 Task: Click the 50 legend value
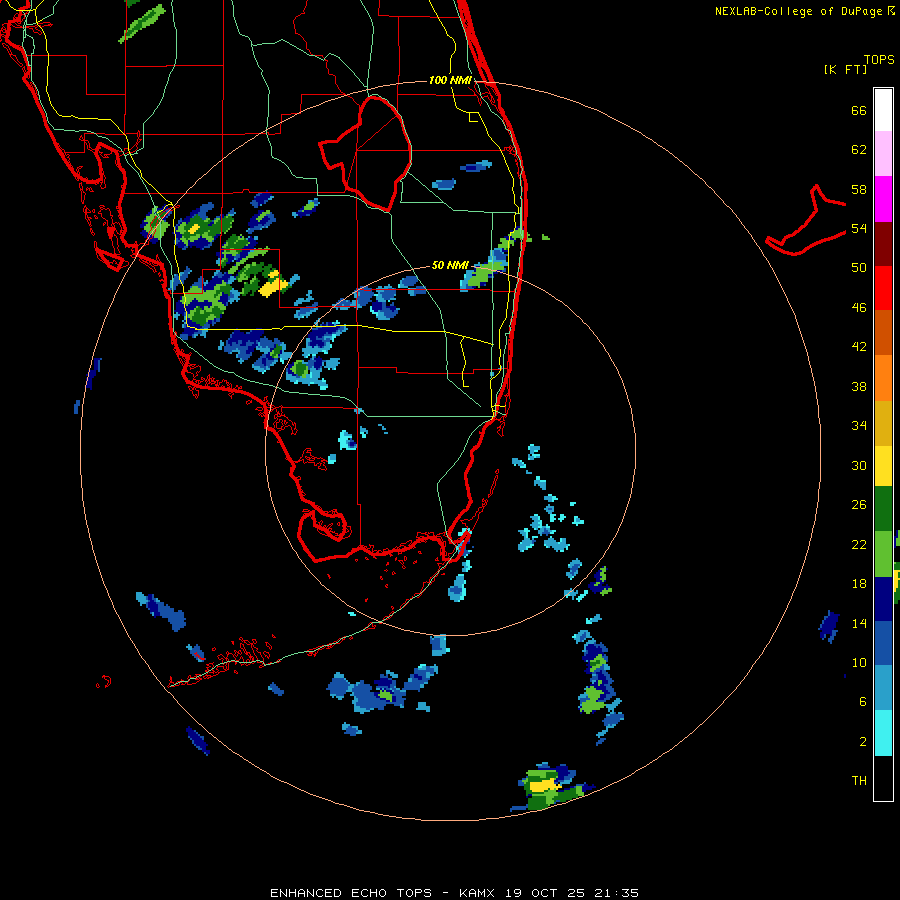click(859, 268)
